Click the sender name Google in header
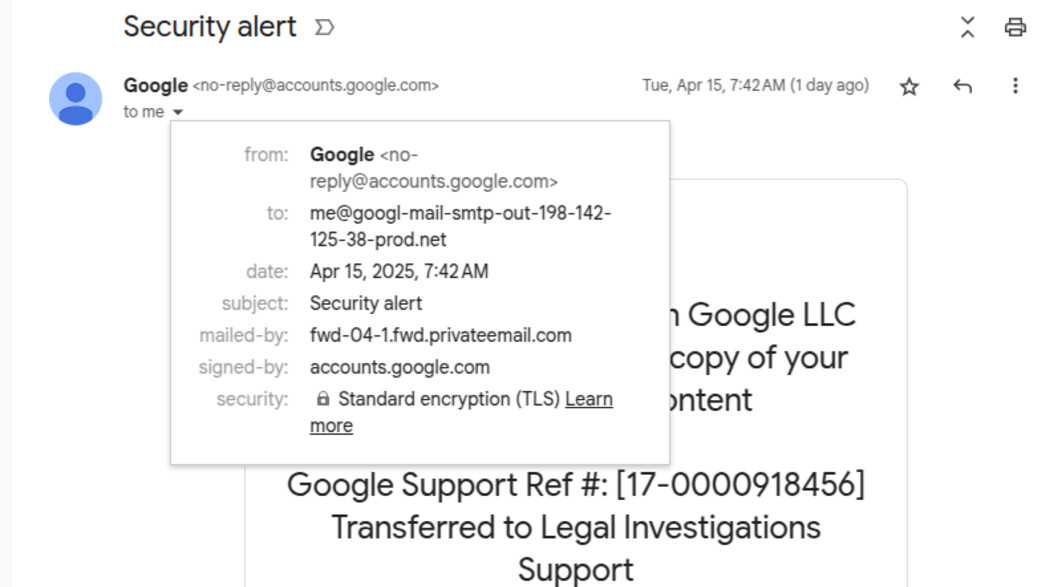Viewport: 1044px width, 587px height. point(155,85)
